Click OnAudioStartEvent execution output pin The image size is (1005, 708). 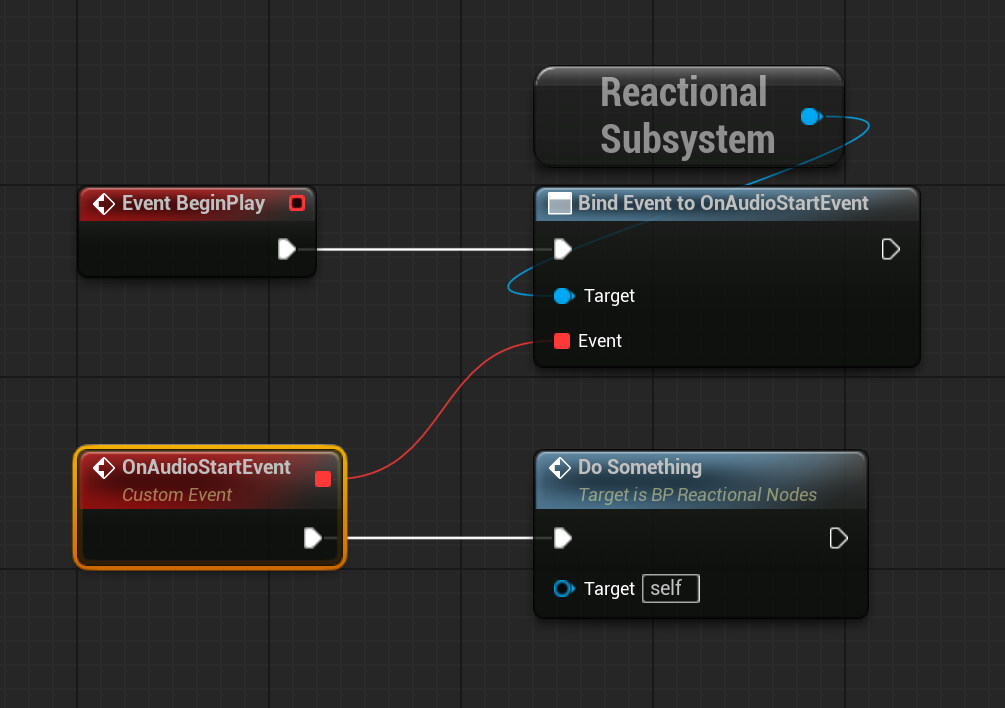point(313,539)
